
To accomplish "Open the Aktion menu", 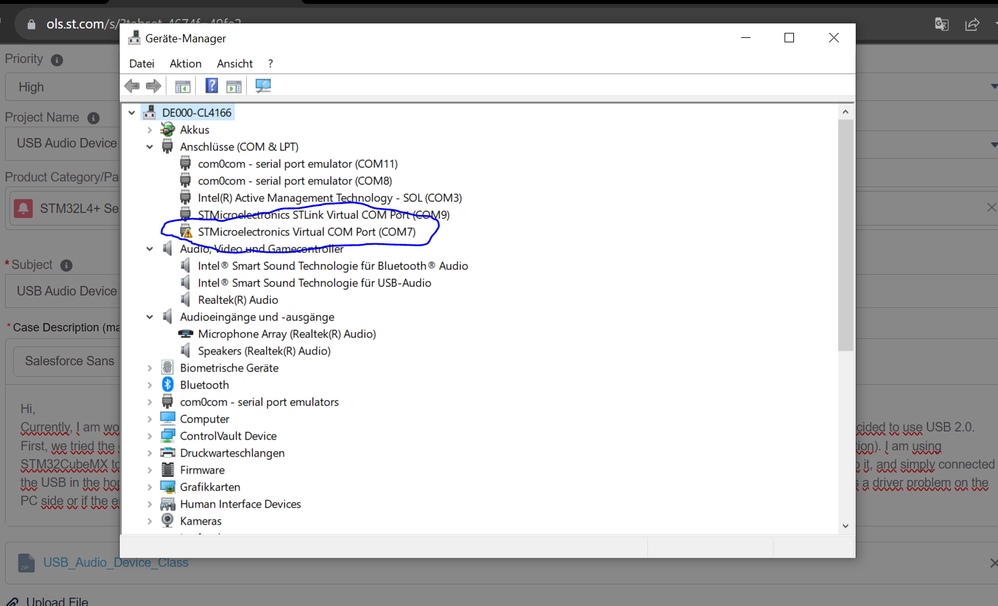I will point(185,64).
